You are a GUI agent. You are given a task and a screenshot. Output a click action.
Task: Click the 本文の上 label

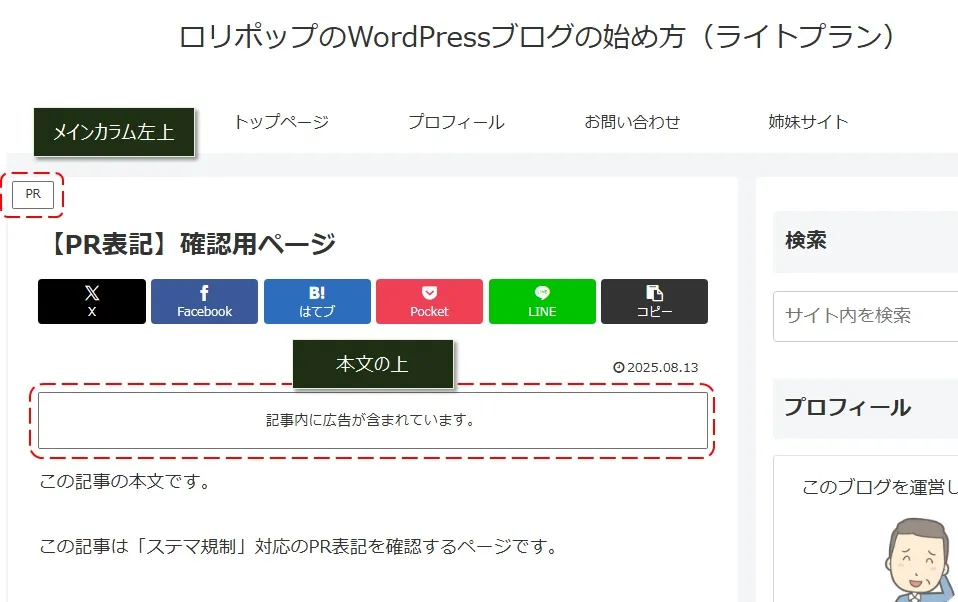tap(372, 364)
